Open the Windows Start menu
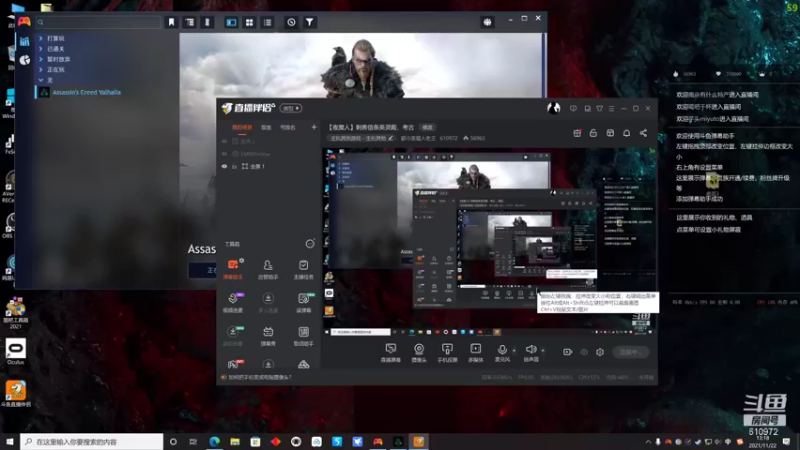Viewport: 800px width, 450px height. coord(10,442)
